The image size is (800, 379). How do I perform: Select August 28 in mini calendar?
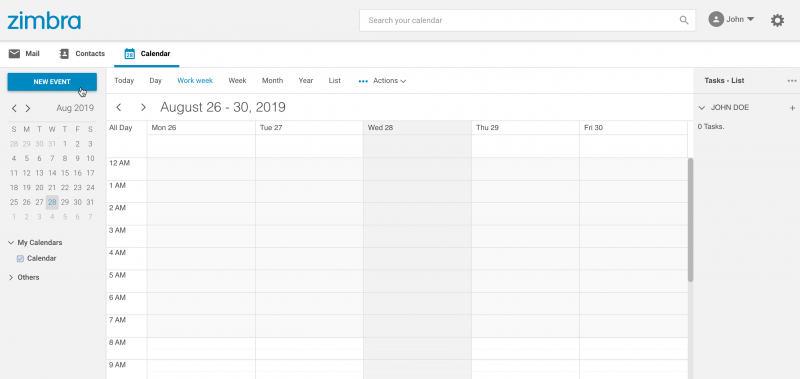(x=52, y=203)
